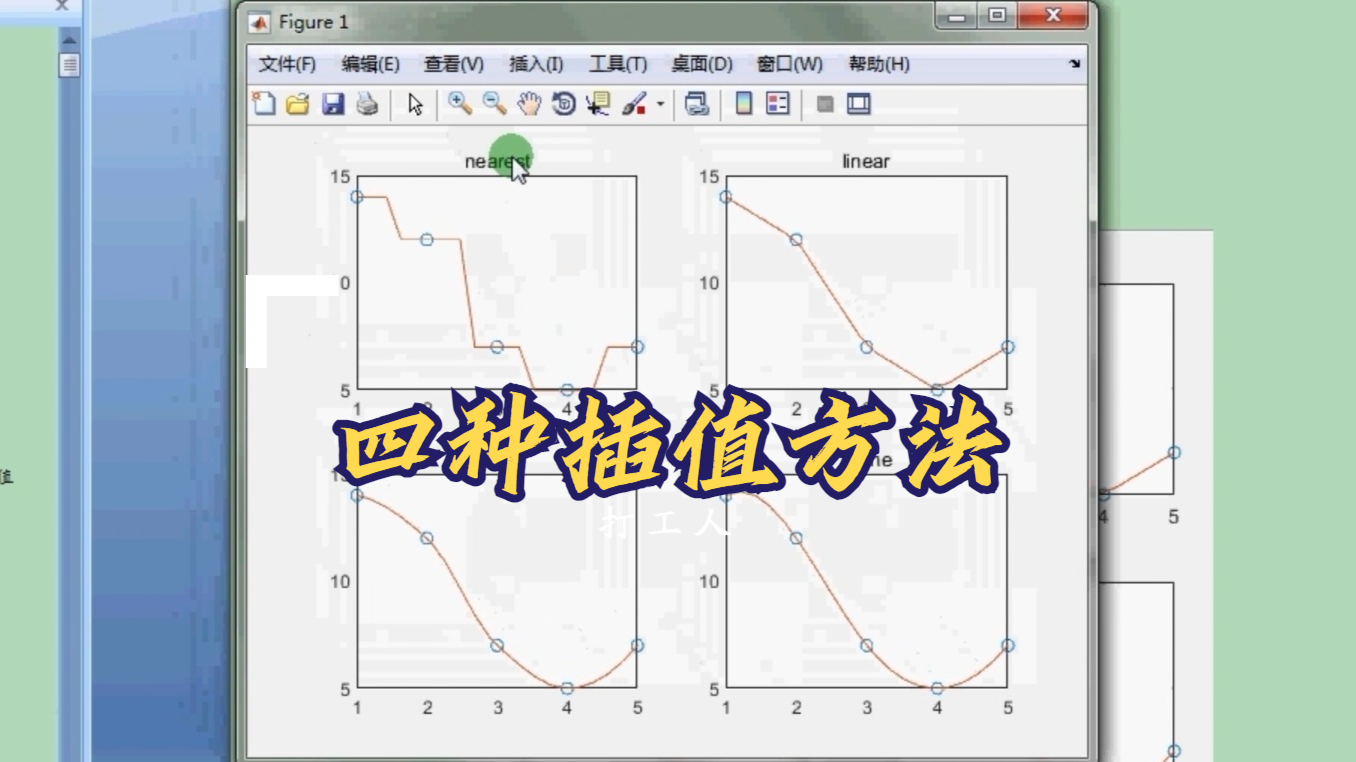The width and height of the screenshot is (1356, 762).
Task: Click the Open File folder icon
Action: tap(298, 104)
